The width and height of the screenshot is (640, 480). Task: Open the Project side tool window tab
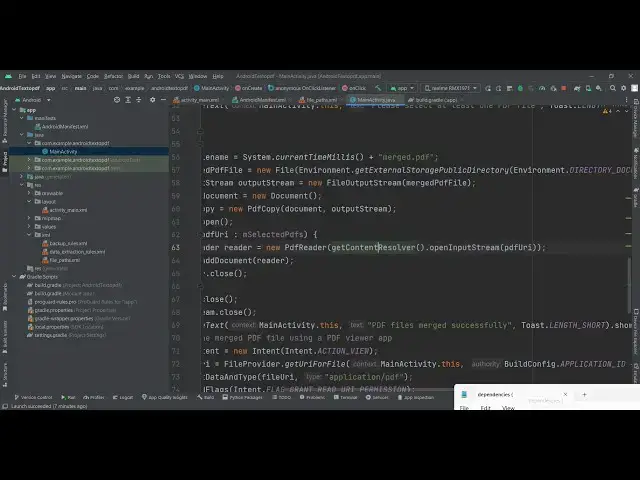[x=4, y=161]
